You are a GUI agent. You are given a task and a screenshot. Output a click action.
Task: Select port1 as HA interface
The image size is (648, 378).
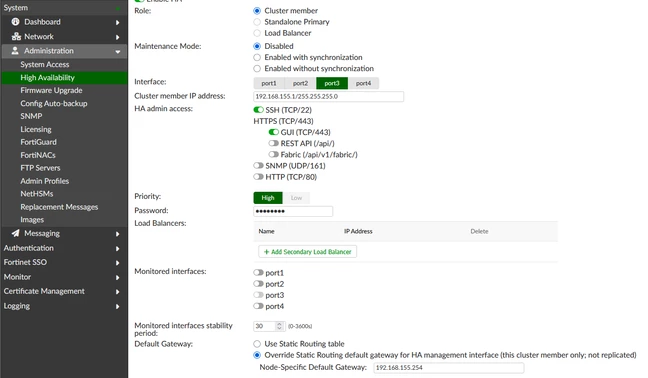pos(269,83)
